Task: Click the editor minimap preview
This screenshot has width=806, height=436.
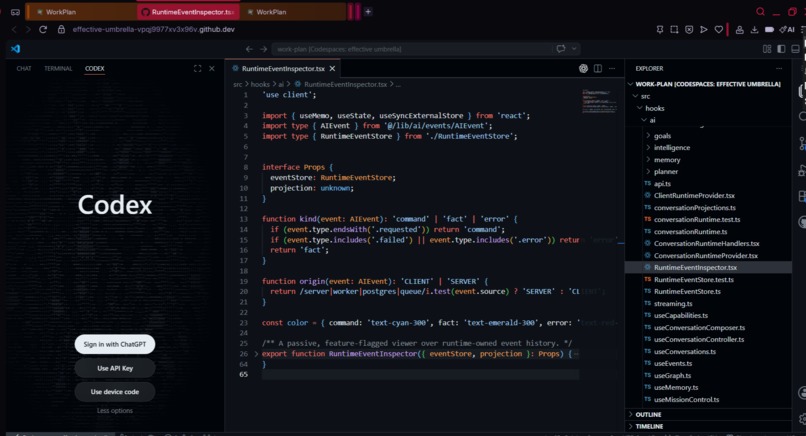Action: 599,101
